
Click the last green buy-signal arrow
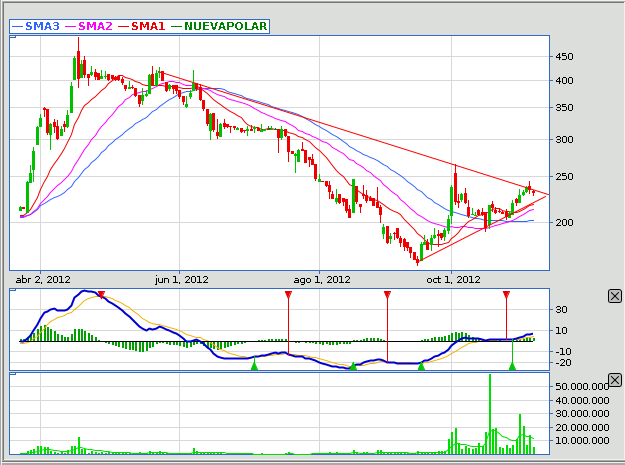(512, 366)
